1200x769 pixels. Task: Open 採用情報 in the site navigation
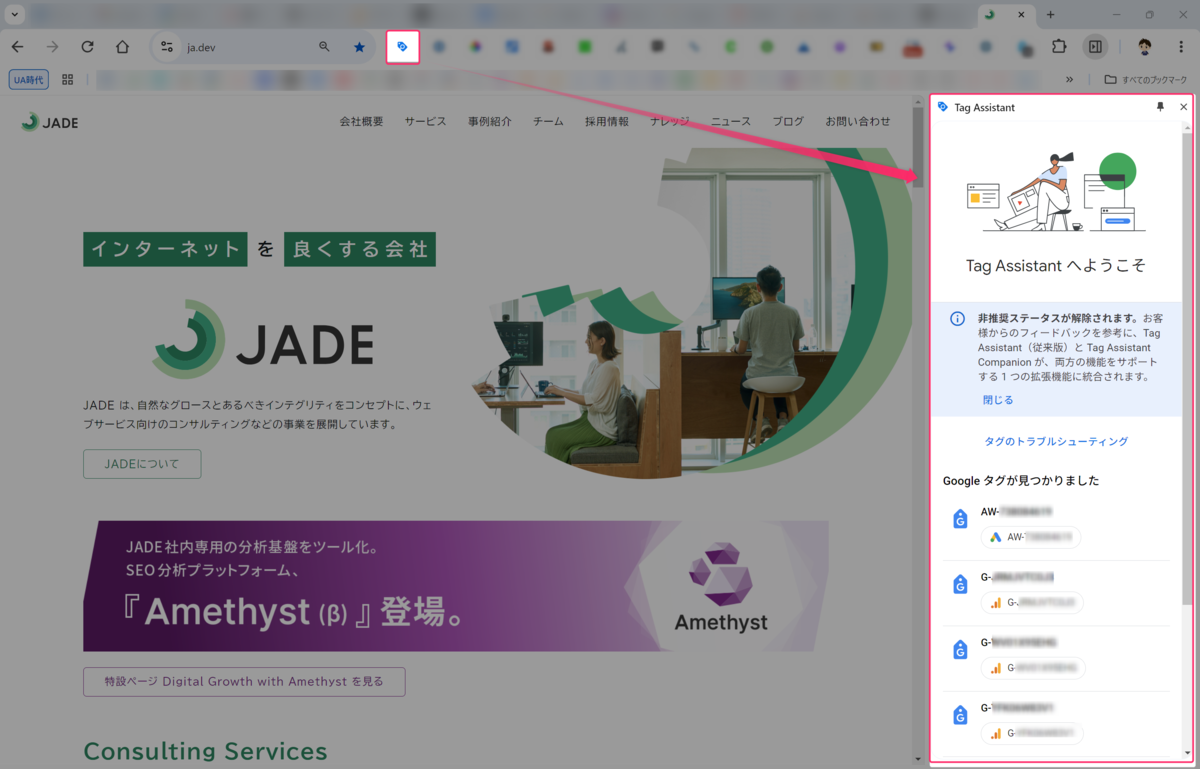coord(607,121)
